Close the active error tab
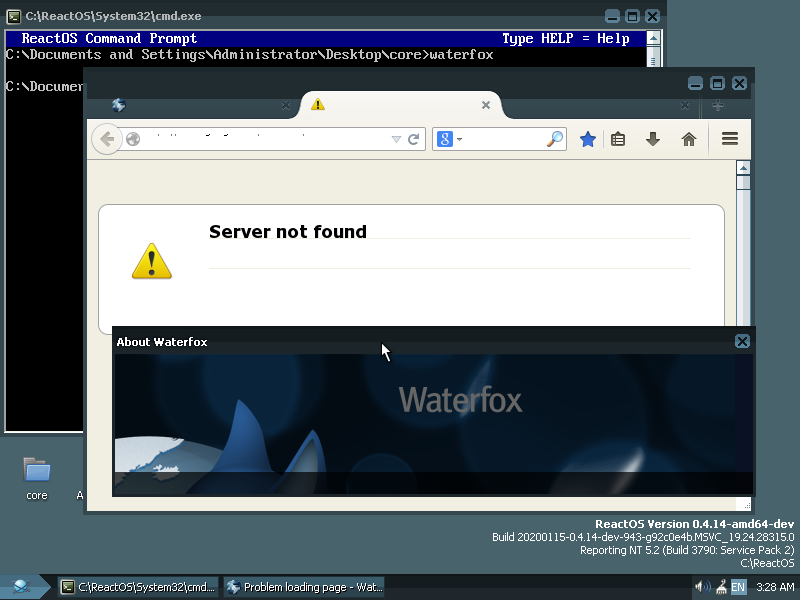The image size is (800, 600). point(486,105)
